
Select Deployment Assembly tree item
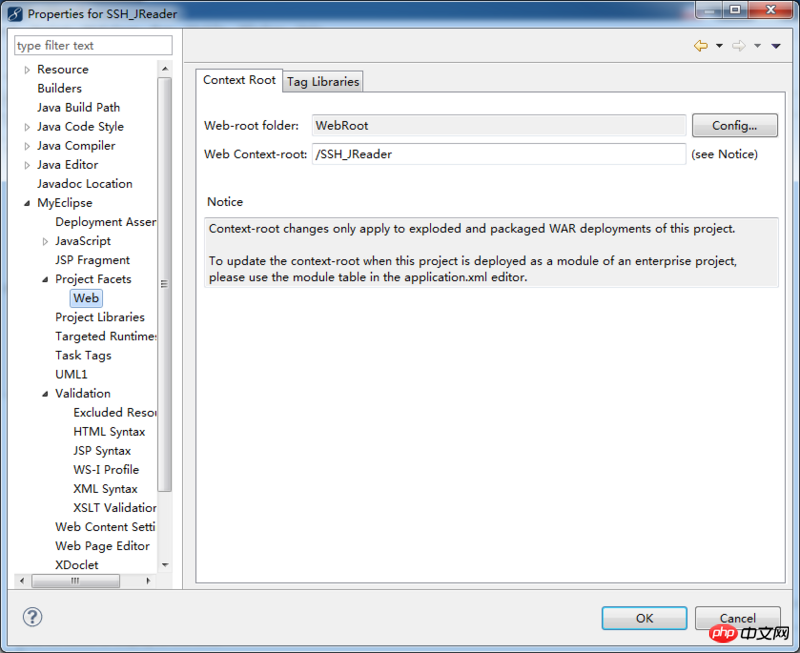coord(106,222)
